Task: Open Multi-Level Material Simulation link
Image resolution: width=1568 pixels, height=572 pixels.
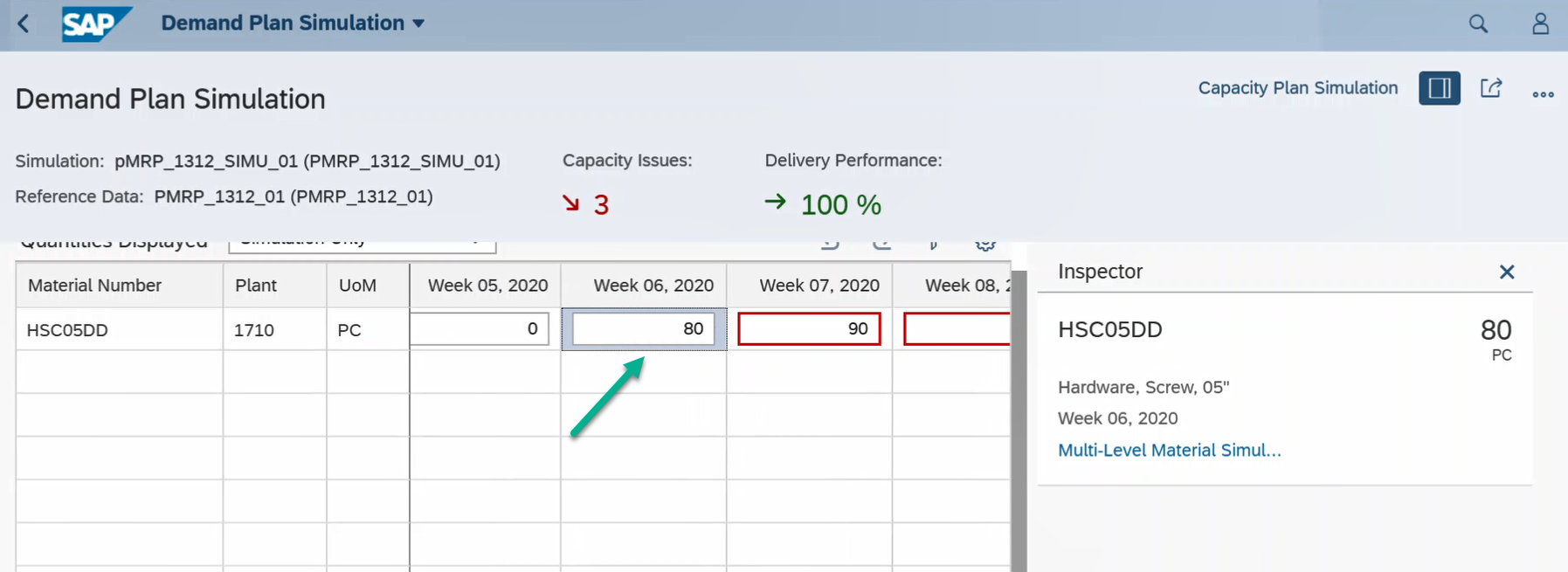Action: (1169, 451)
